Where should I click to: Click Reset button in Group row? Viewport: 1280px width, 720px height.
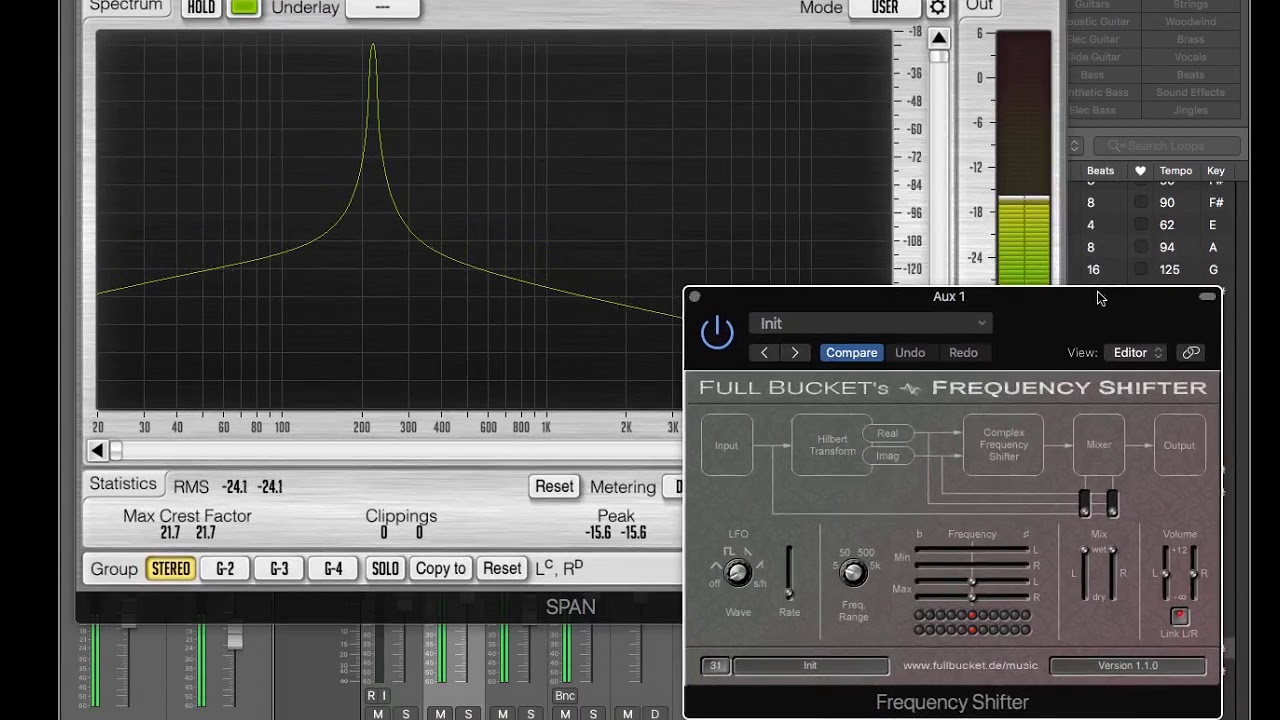502,569
